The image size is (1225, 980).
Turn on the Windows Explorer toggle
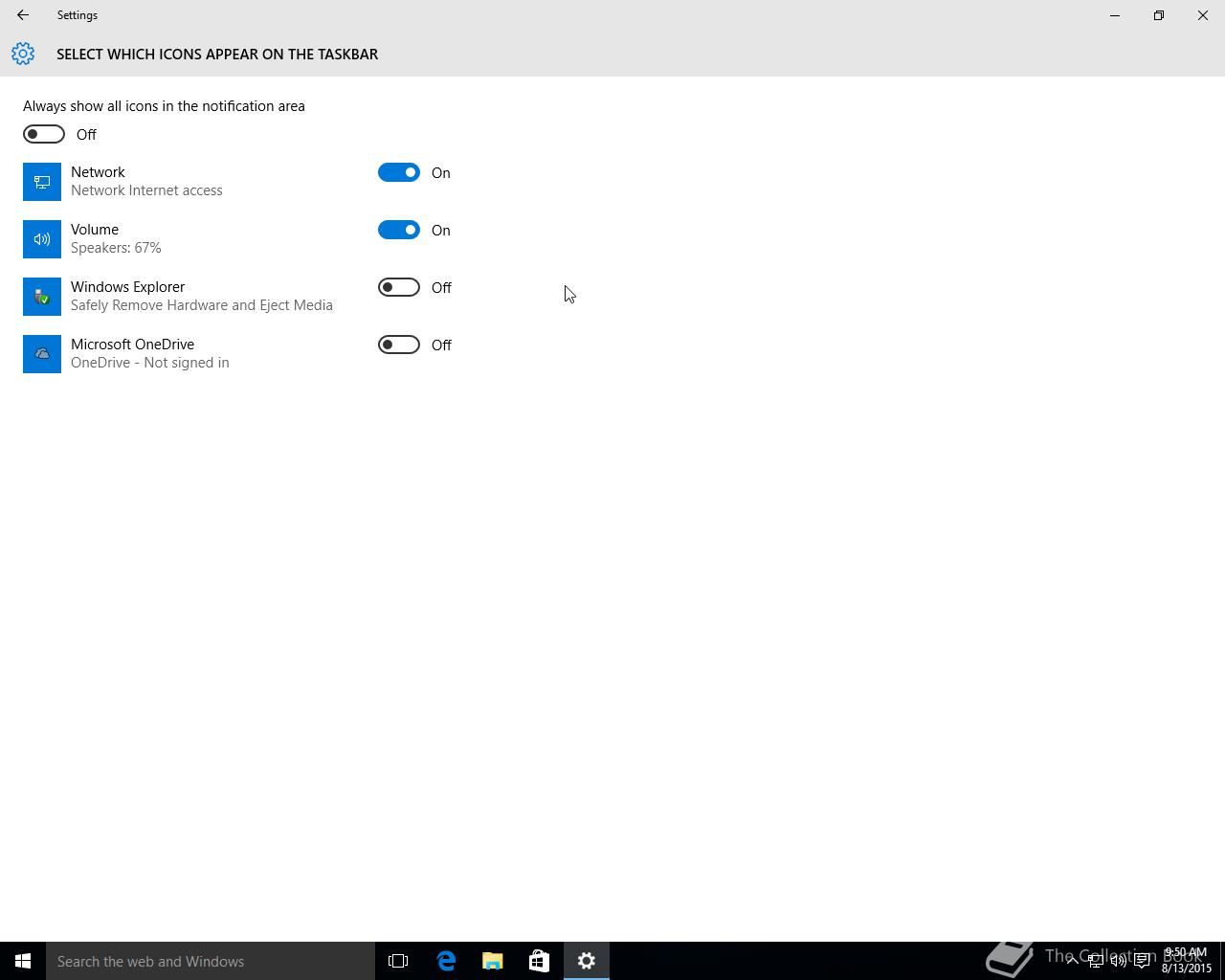pyautogui.click(x=399, y=287)
